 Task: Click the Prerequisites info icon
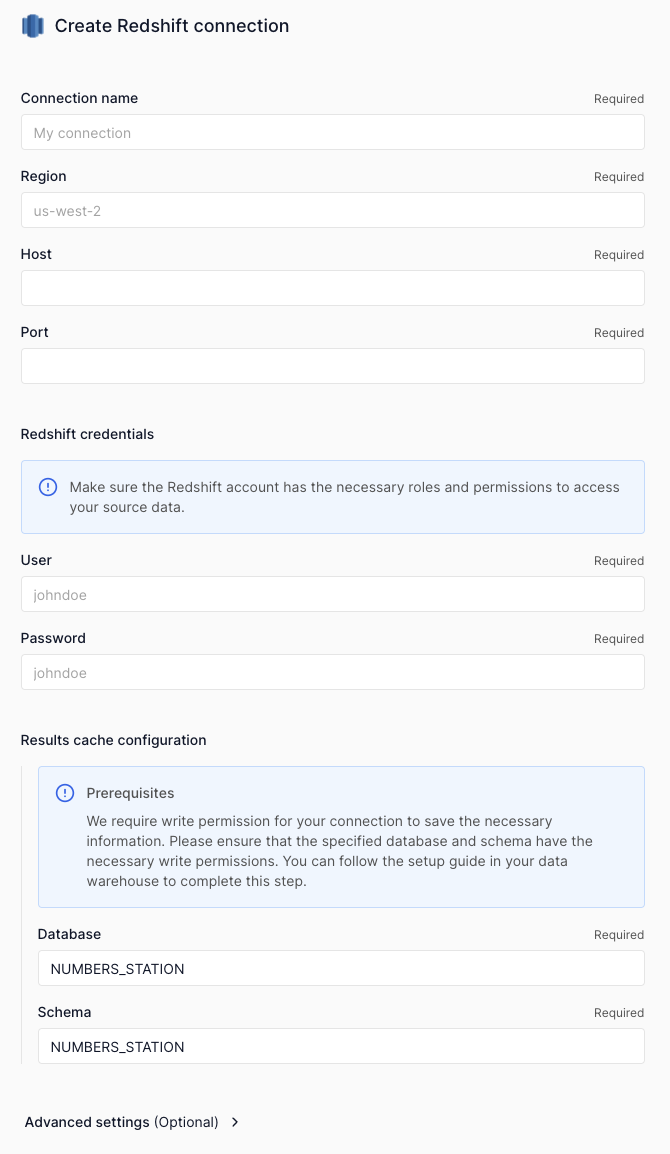click(x=64, y=792)
